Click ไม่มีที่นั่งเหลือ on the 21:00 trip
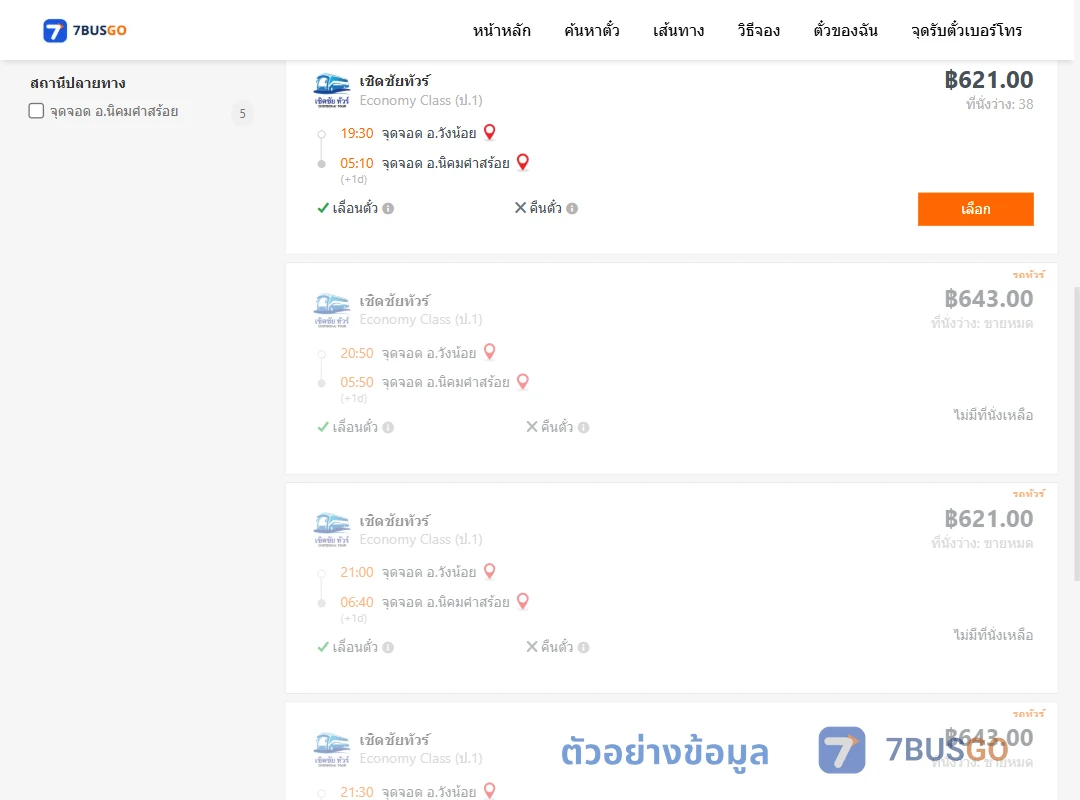 pyautogui.click(x=993, y=635)
